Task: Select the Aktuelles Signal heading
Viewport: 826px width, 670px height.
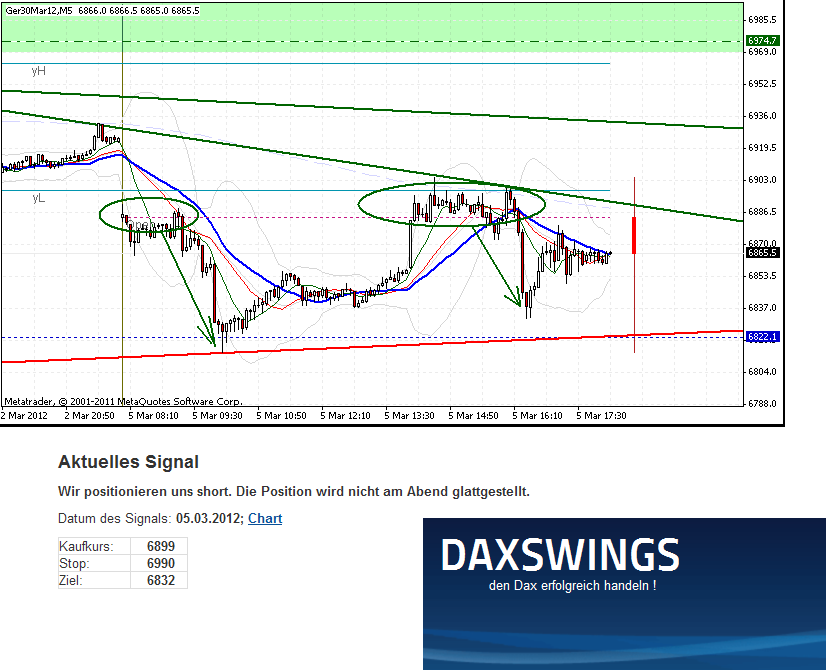Action: click(x=129, y=462)
